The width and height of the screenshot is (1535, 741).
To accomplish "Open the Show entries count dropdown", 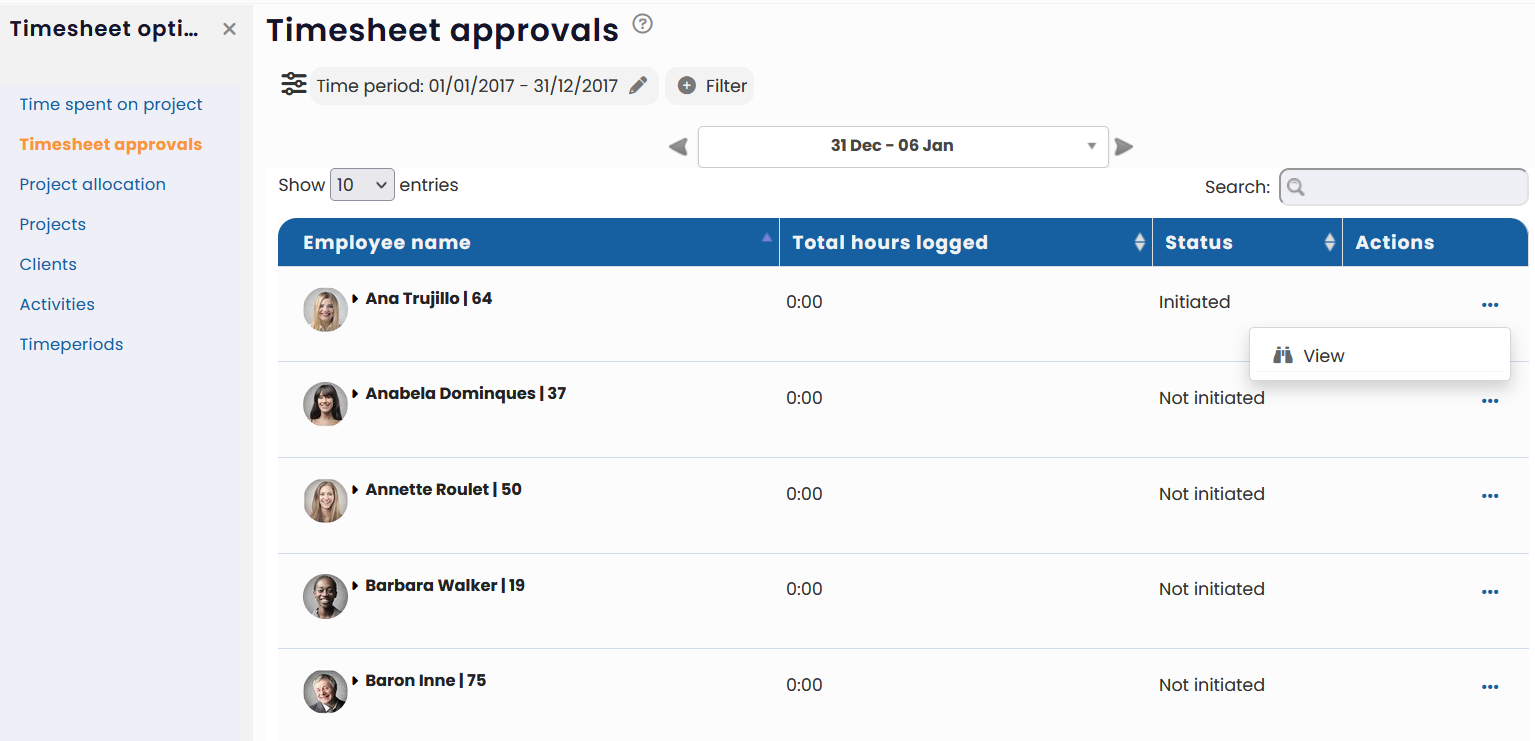I will pos(362,185).
